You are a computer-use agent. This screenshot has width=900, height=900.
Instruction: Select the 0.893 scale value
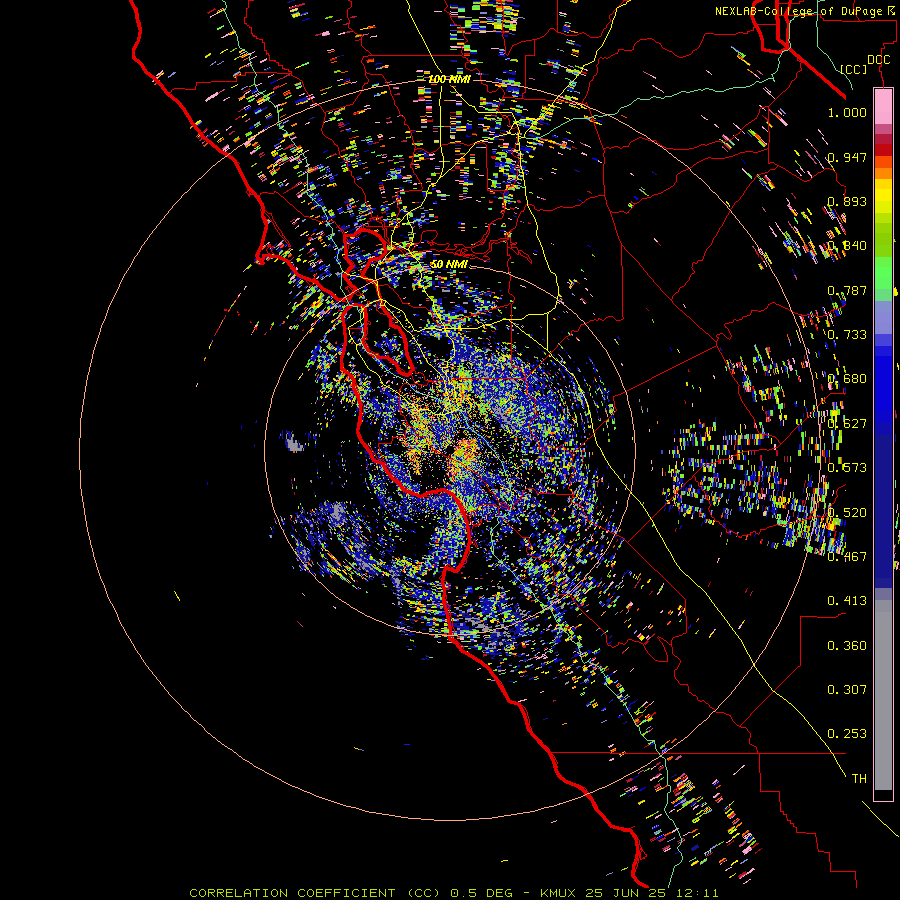click(x=847, y=201)
